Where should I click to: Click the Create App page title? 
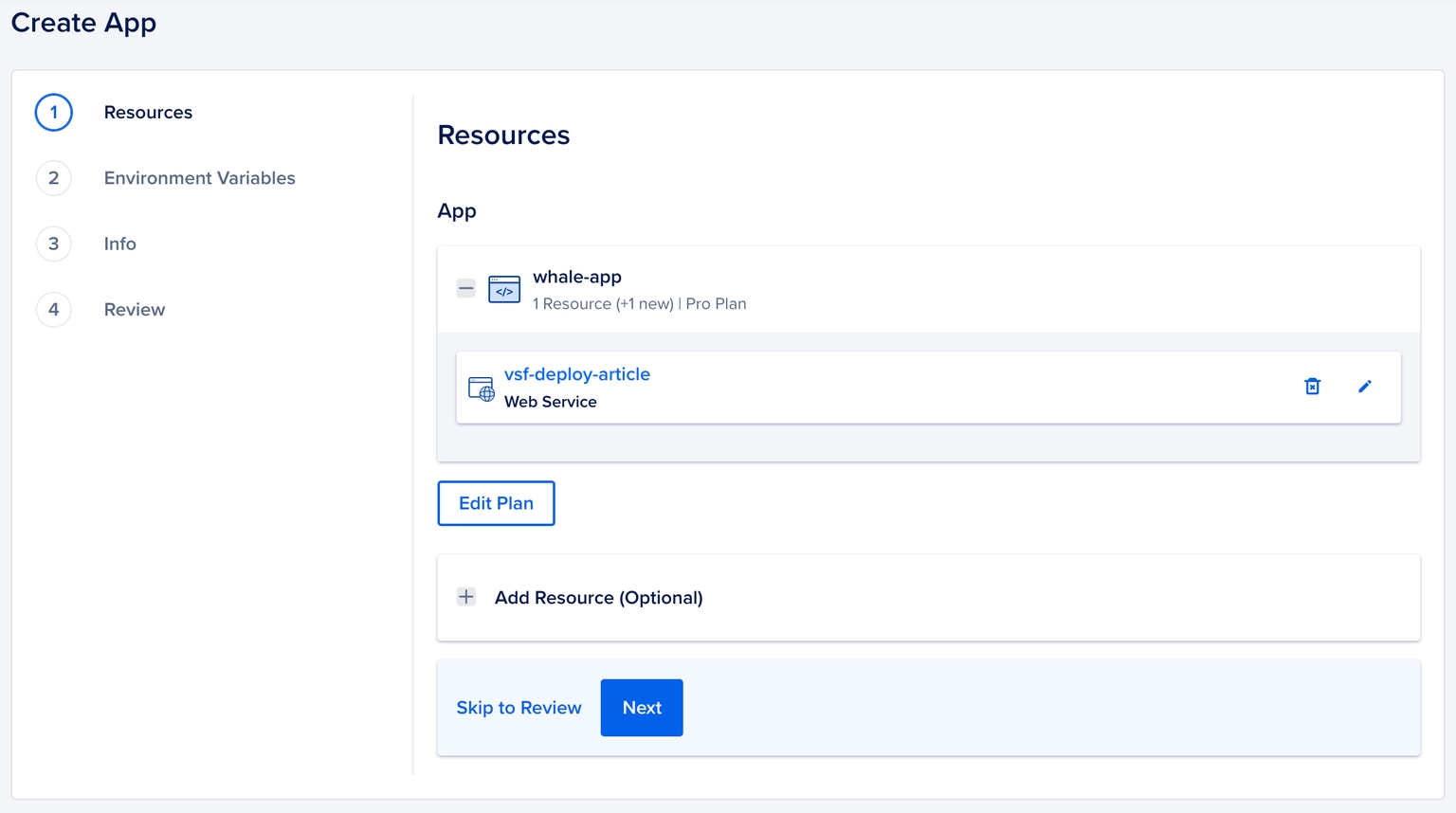coord(83,23)
